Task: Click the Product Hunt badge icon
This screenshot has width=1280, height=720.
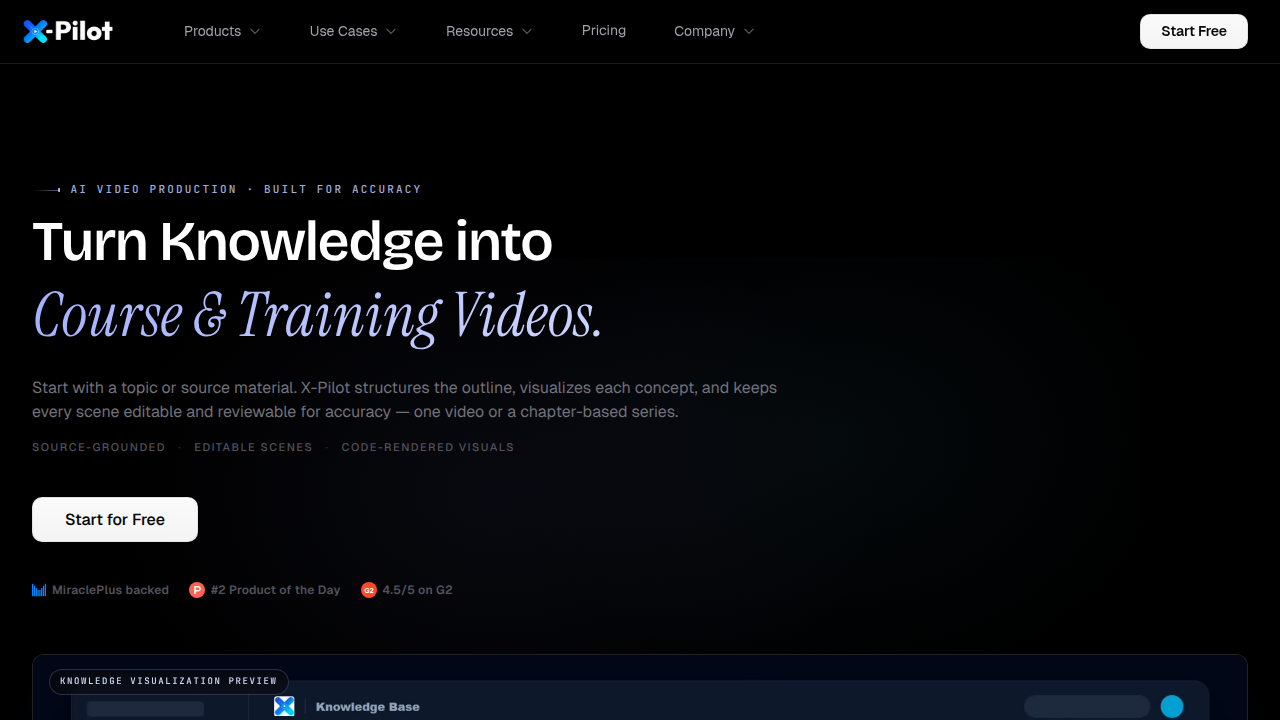Action: (197, 590)
